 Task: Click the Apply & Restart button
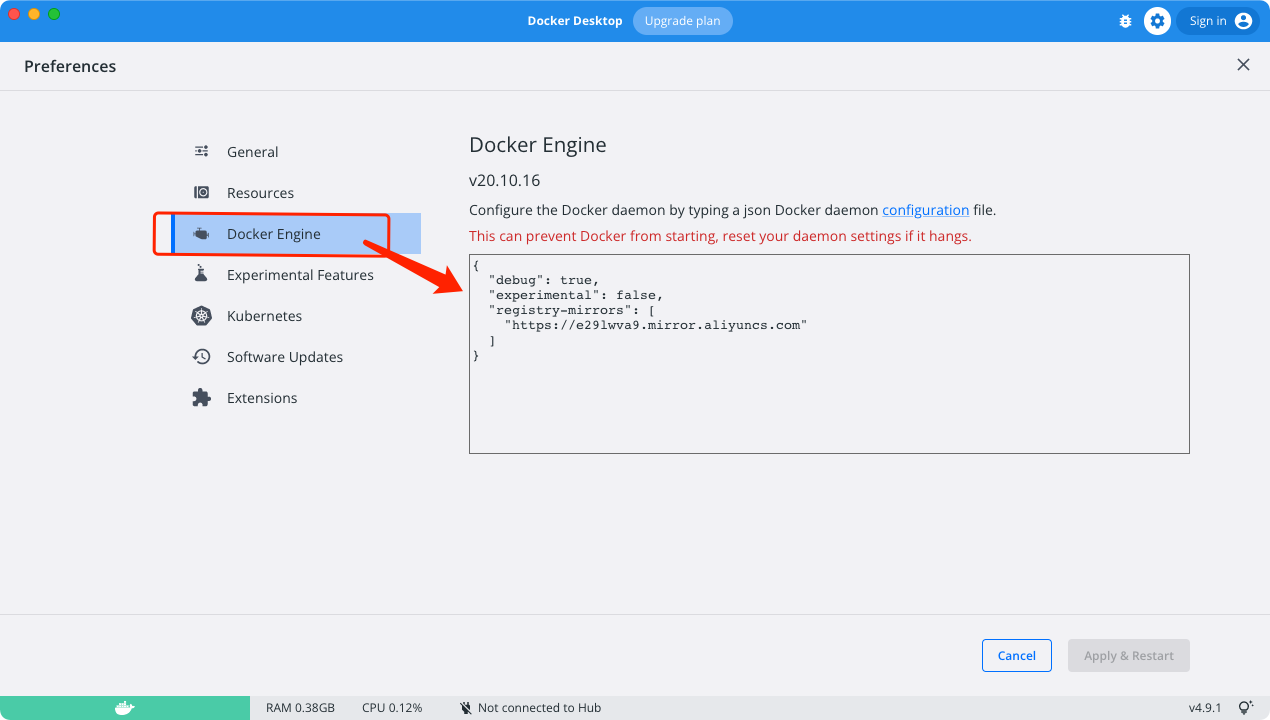pos(1129,655)
